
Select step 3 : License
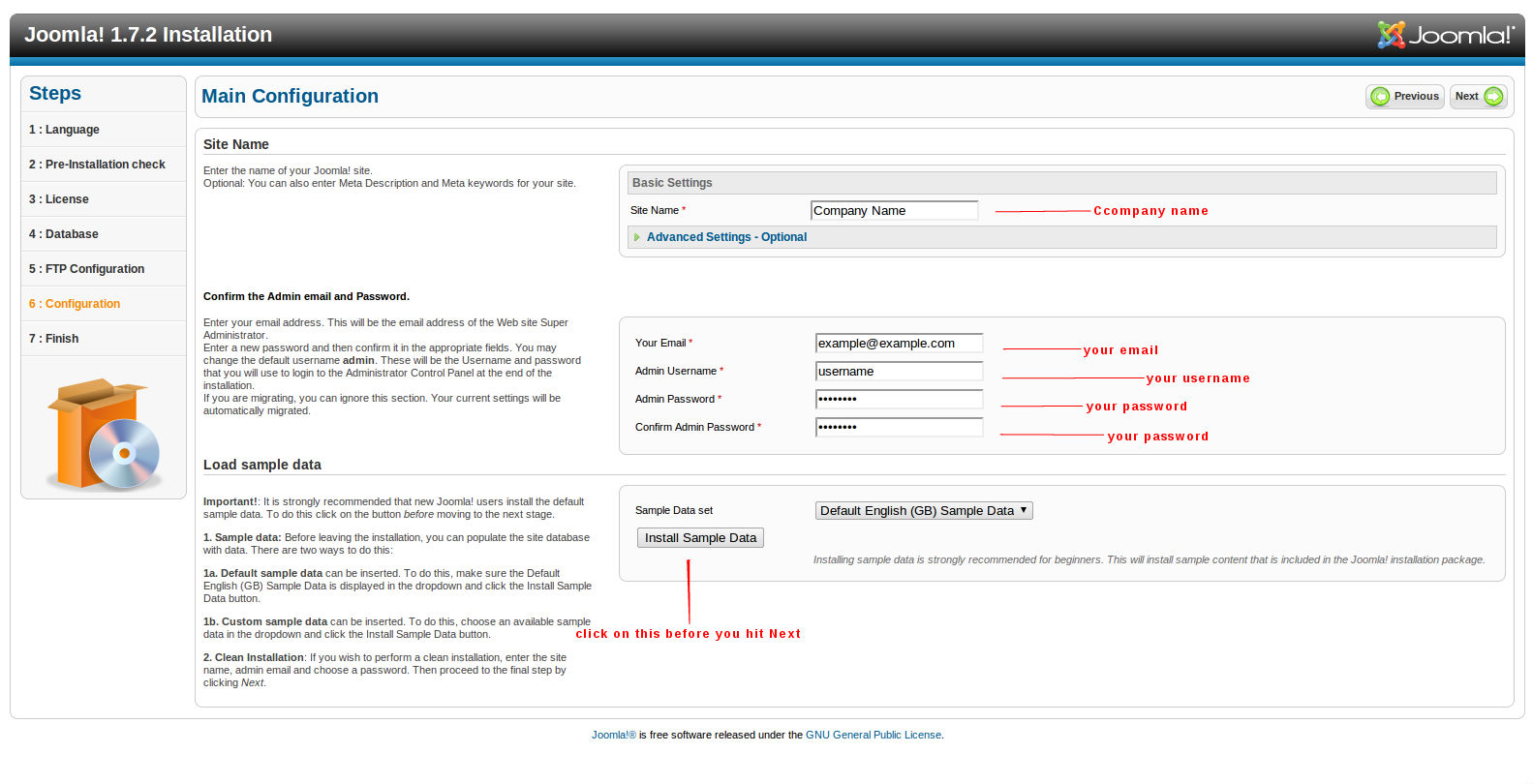104,199
